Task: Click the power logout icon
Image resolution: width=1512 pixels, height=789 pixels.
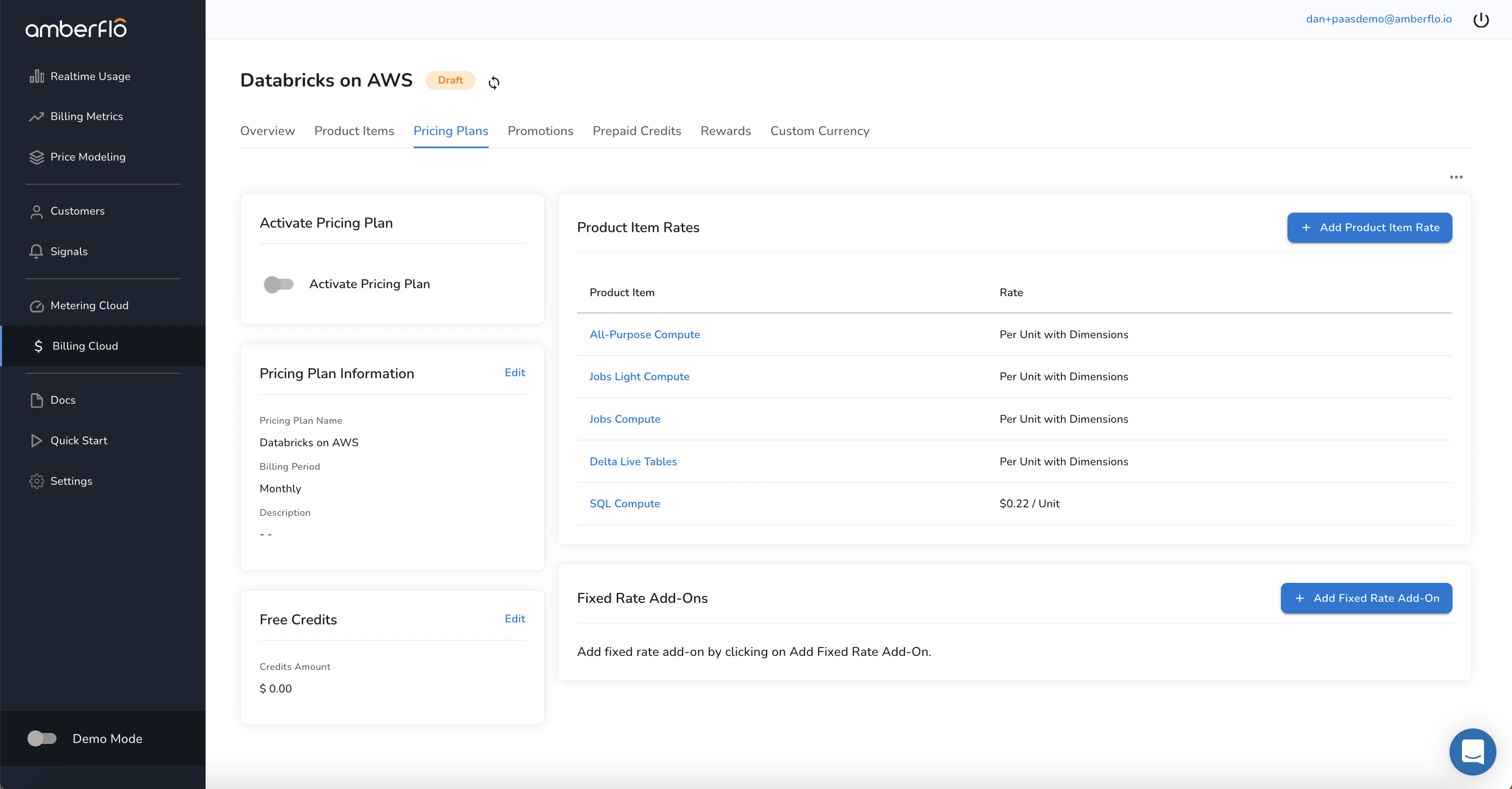Action: click(1480, 20)
